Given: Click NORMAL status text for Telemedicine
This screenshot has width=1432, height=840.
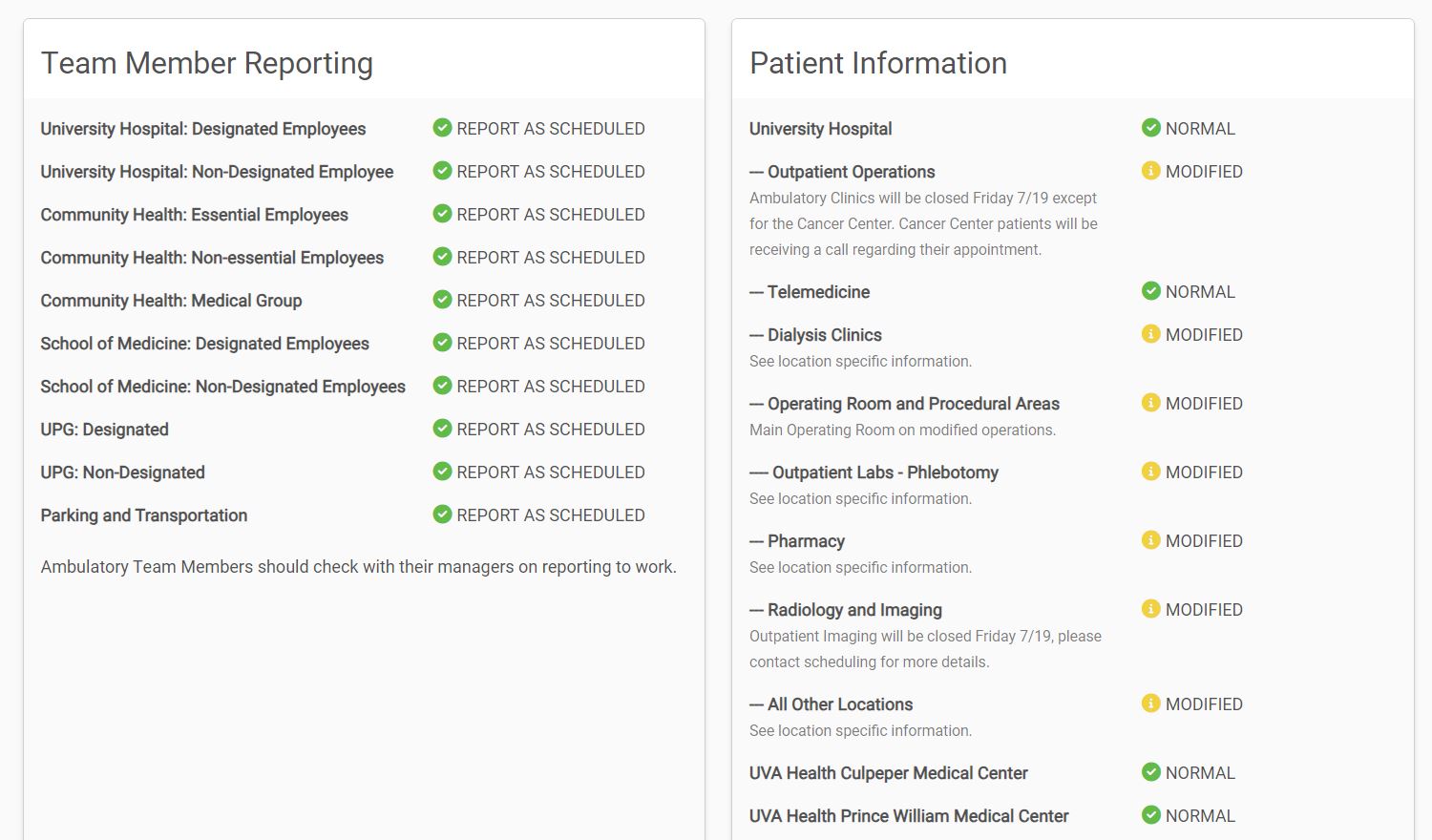Looking at the screenshot, I should 1200,292.
